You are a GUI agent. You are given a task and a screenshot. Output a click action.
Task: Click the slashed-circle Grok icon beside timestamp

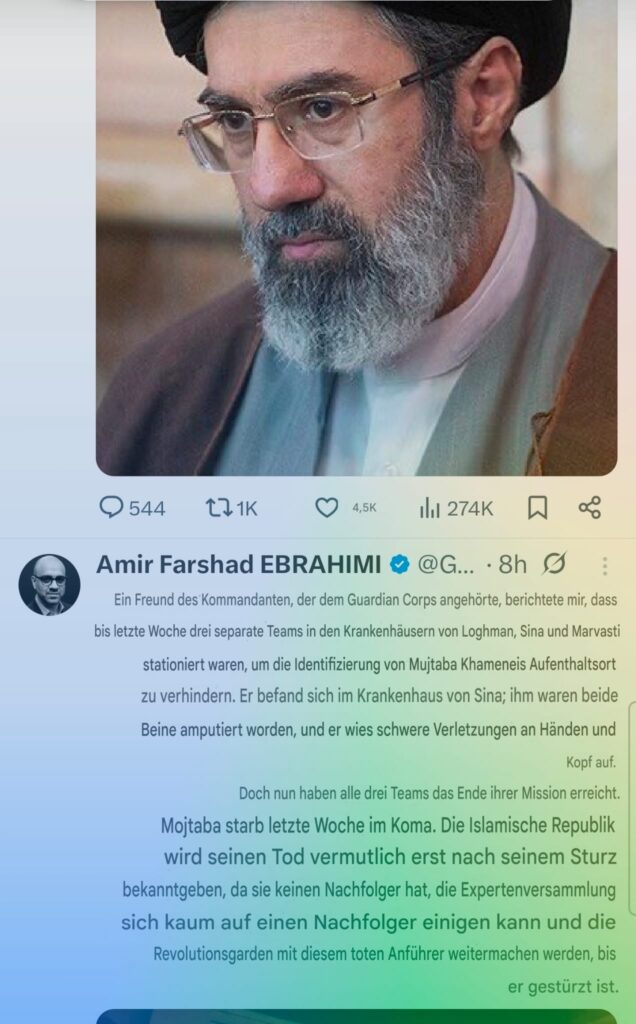pos(554,564)
